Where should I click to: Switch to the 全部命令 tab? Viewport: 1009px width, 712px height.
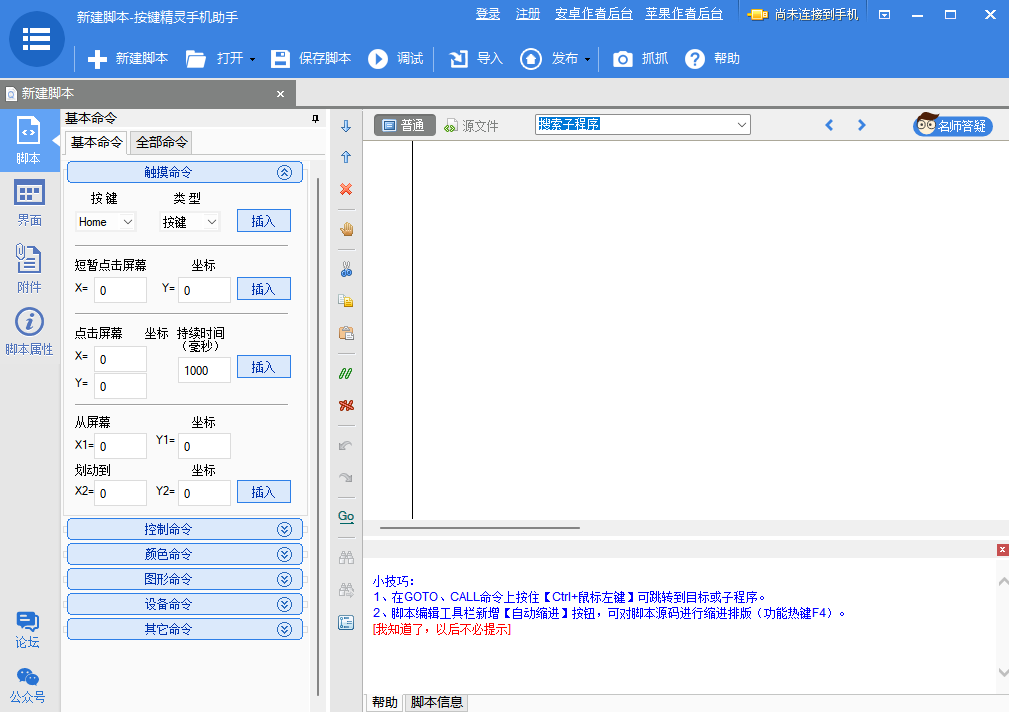tap(161, 143)
